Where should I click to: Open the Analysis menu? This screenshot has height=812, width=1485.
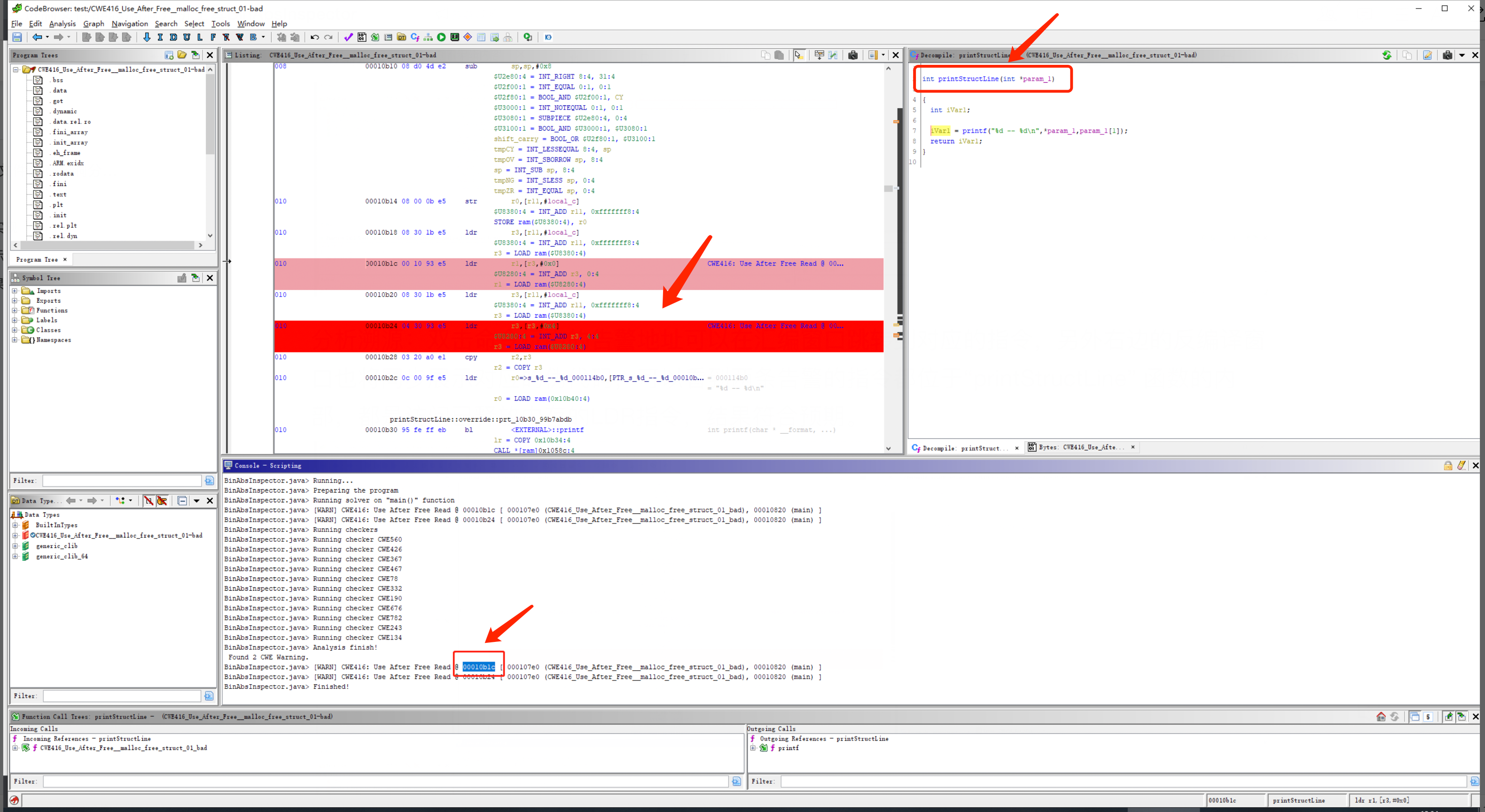click(62, 23)
